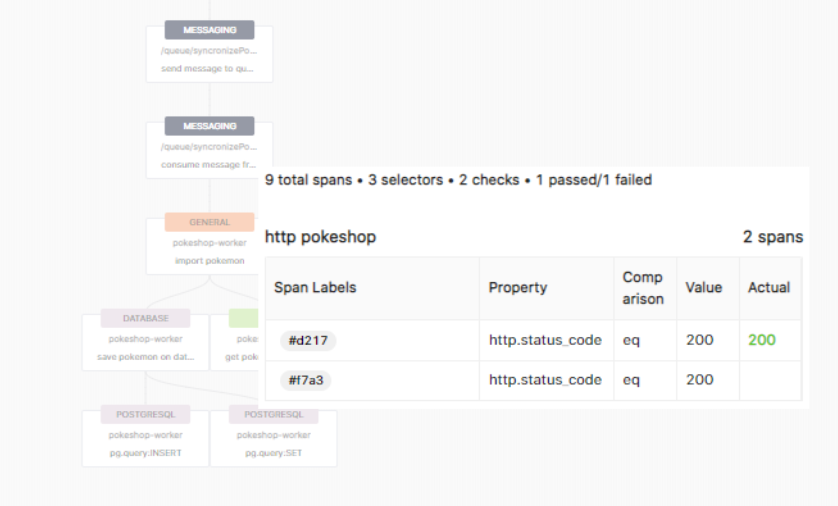Select the DATABASE save pokemon node

[145, 342]
